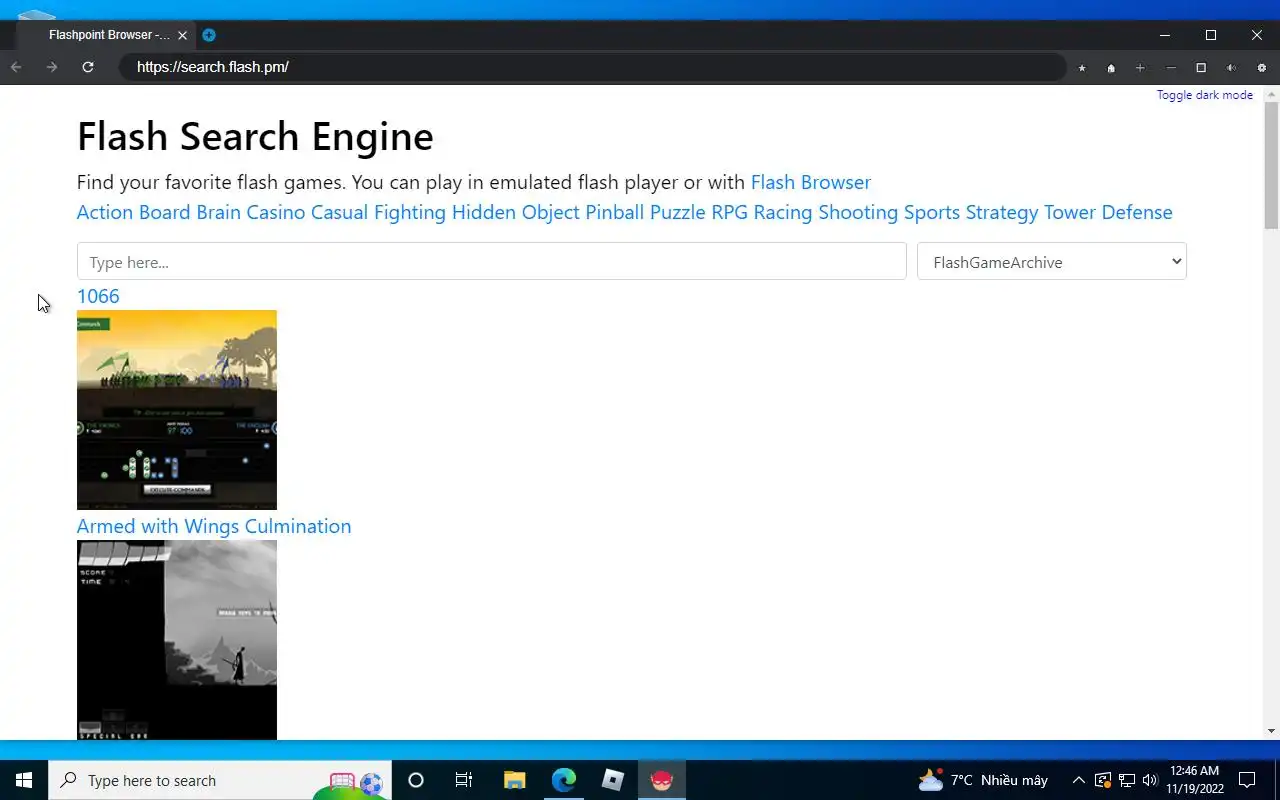Browse the Shooting category
The height and width of the screenshot is (800, 1280).
tap(858, 212)
